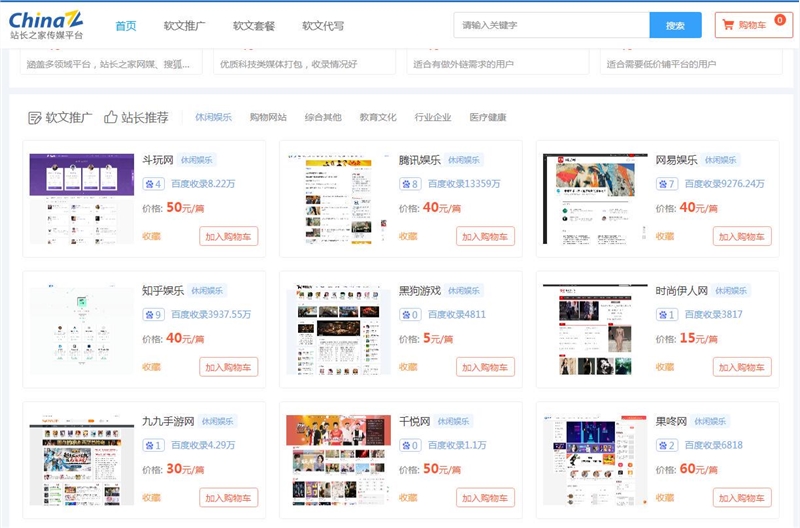
Task: Click the 购物车 cart button
Action: pos(754,25)
